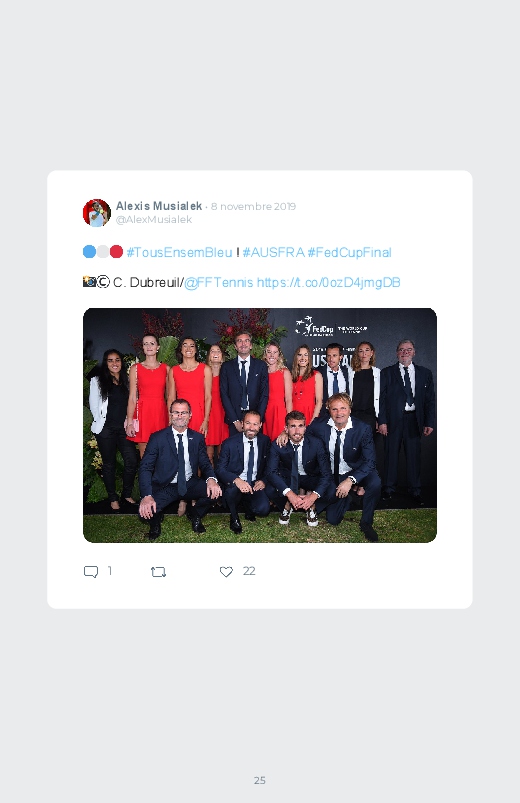Click the copyright symbol emoji
The height and width of the screenshot is (803, 520).
103,282
